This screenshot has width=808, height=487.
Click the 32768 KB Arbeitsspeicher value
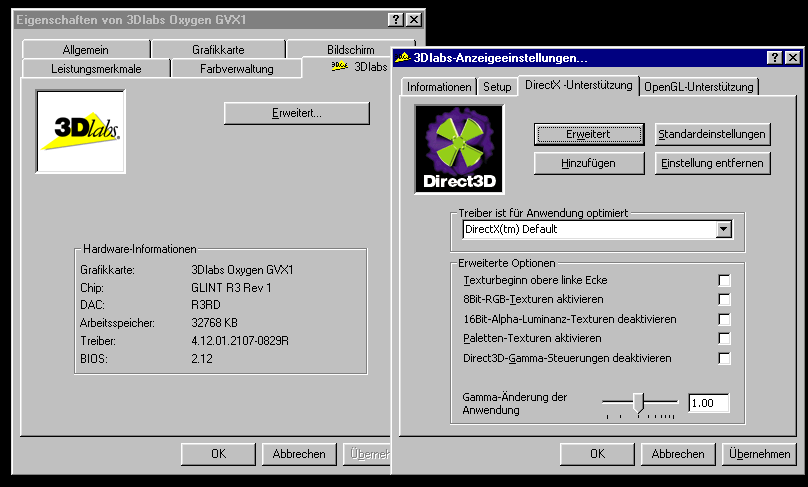pyautogui.click(x=214, y=323)
